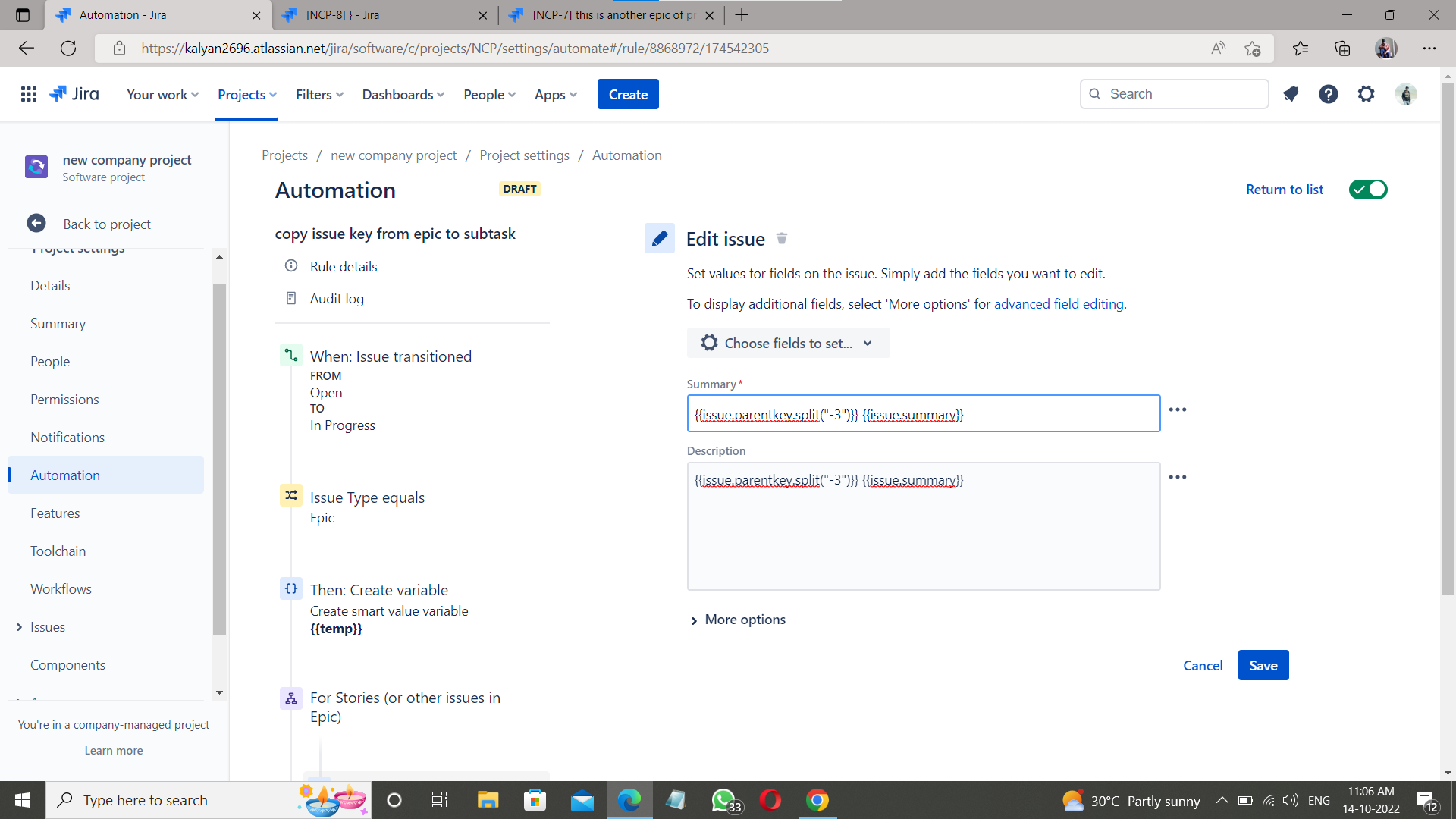The width and height of the screenshot is (1456, 819).
Task: Open the Summary field three-dots menu
Action: pos(1178,409)
